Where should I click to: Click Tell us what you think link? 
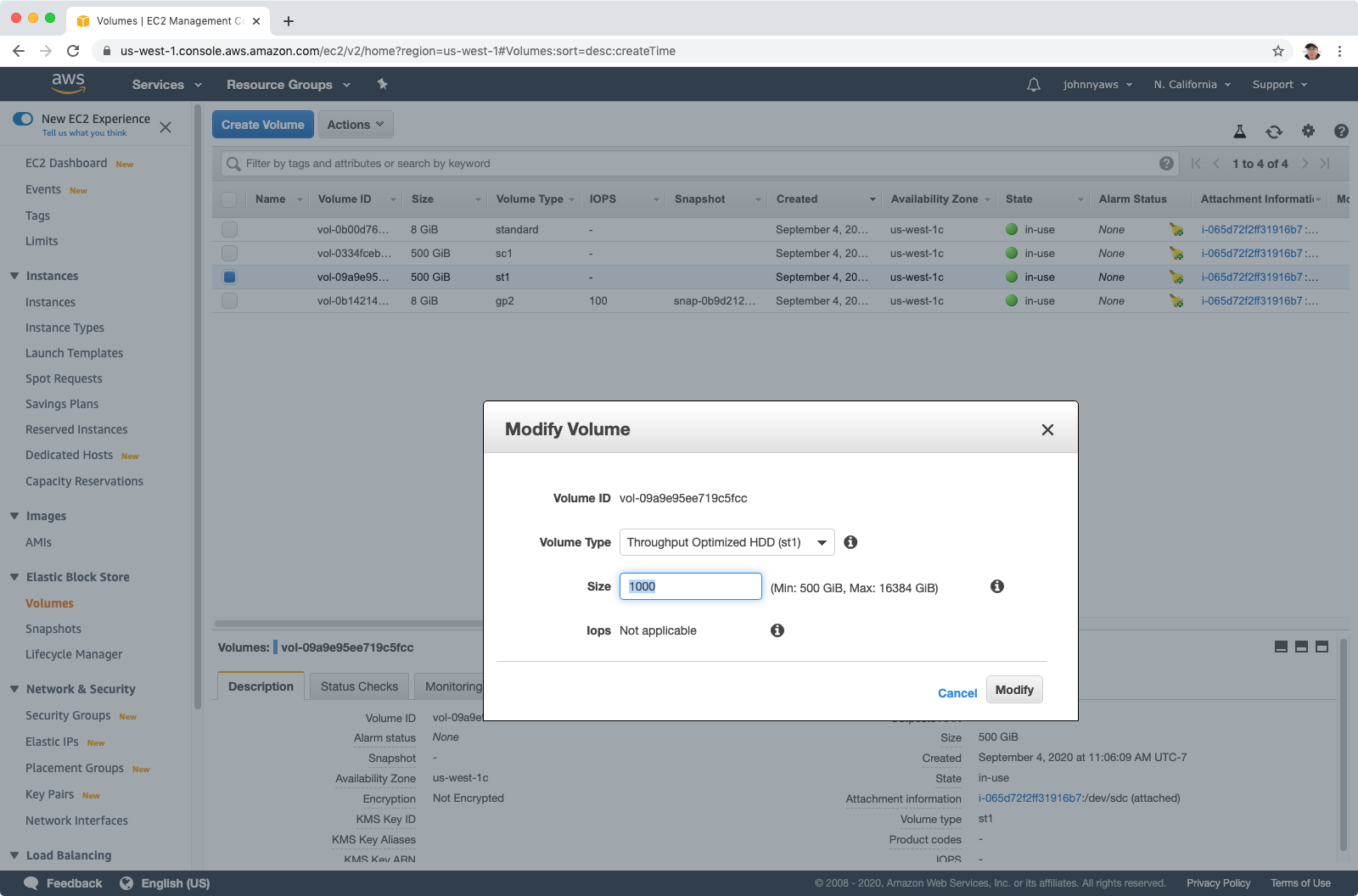[x=84, y=133]
